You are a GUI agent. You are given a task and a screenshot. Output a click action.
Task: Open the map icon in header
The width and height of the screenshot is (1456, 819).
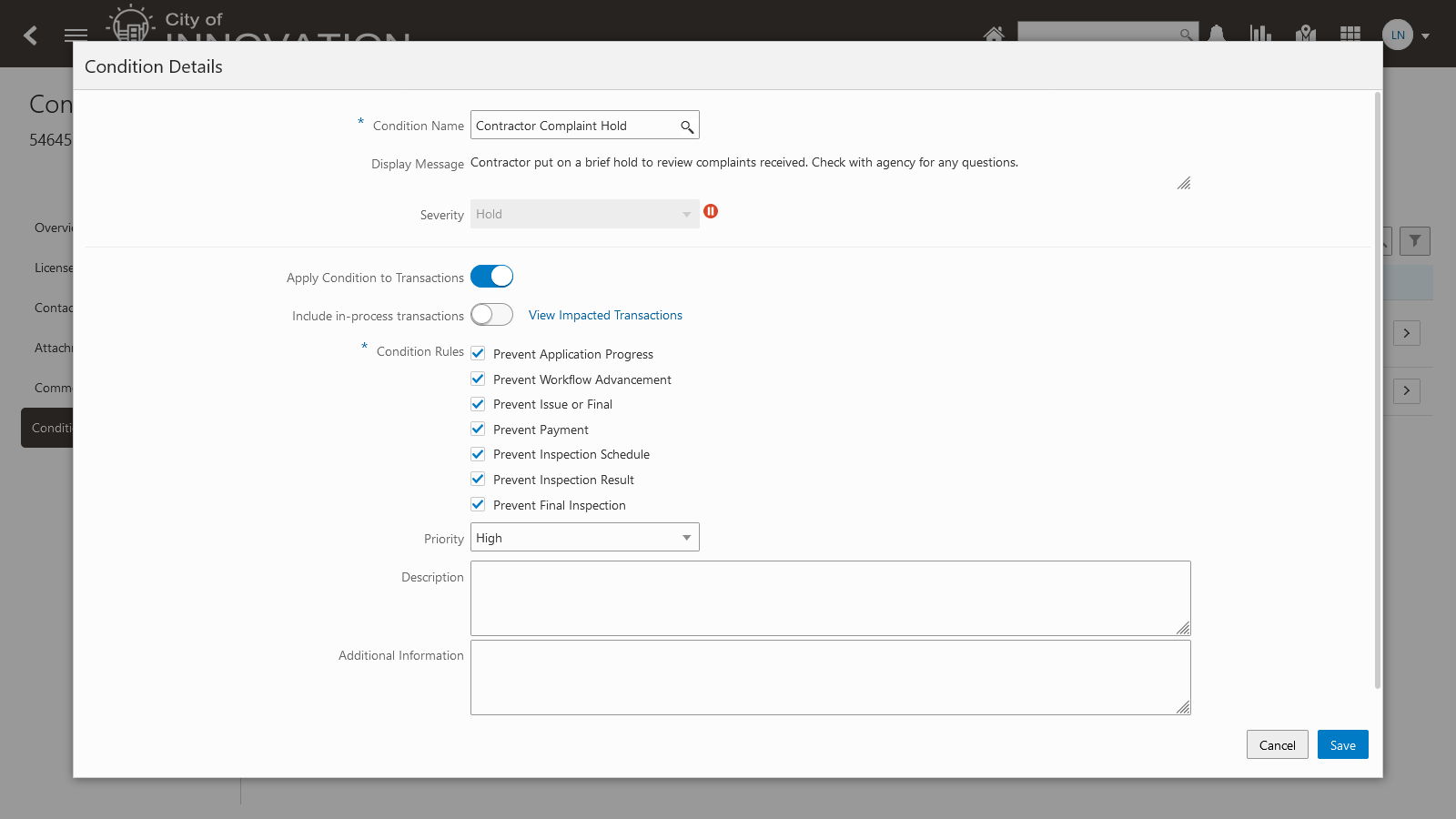(1306, 35)
